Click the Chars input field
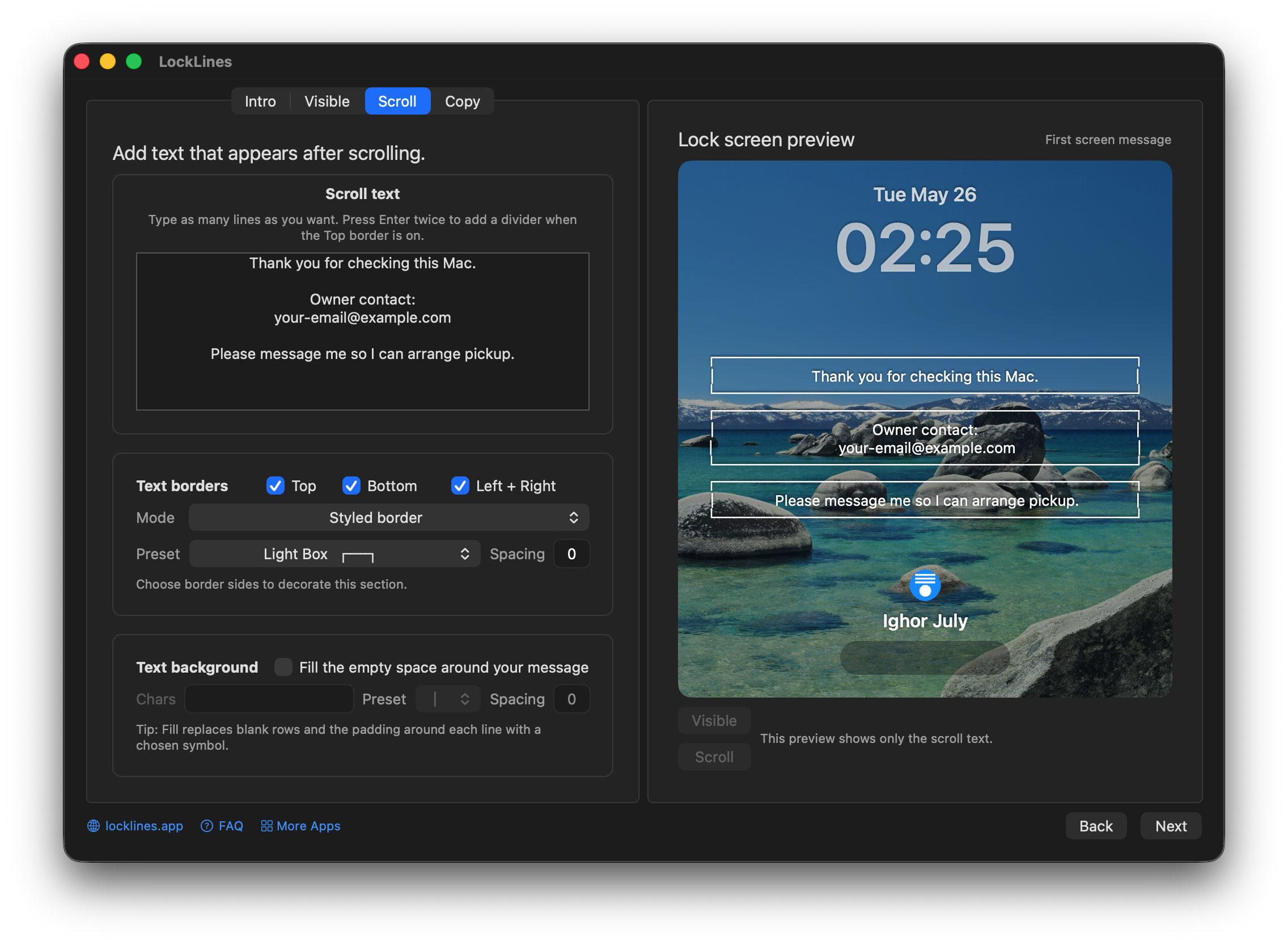1288x946 pixels. 269,699
